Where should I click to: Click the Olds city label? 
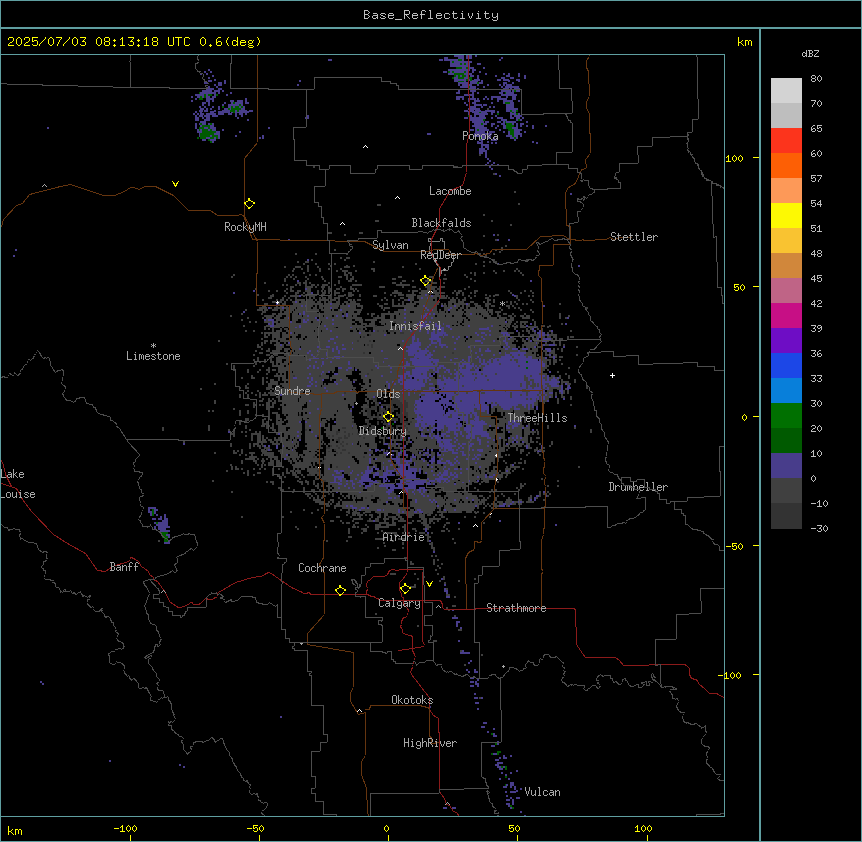pyautogui.click(x=388, y=394)
